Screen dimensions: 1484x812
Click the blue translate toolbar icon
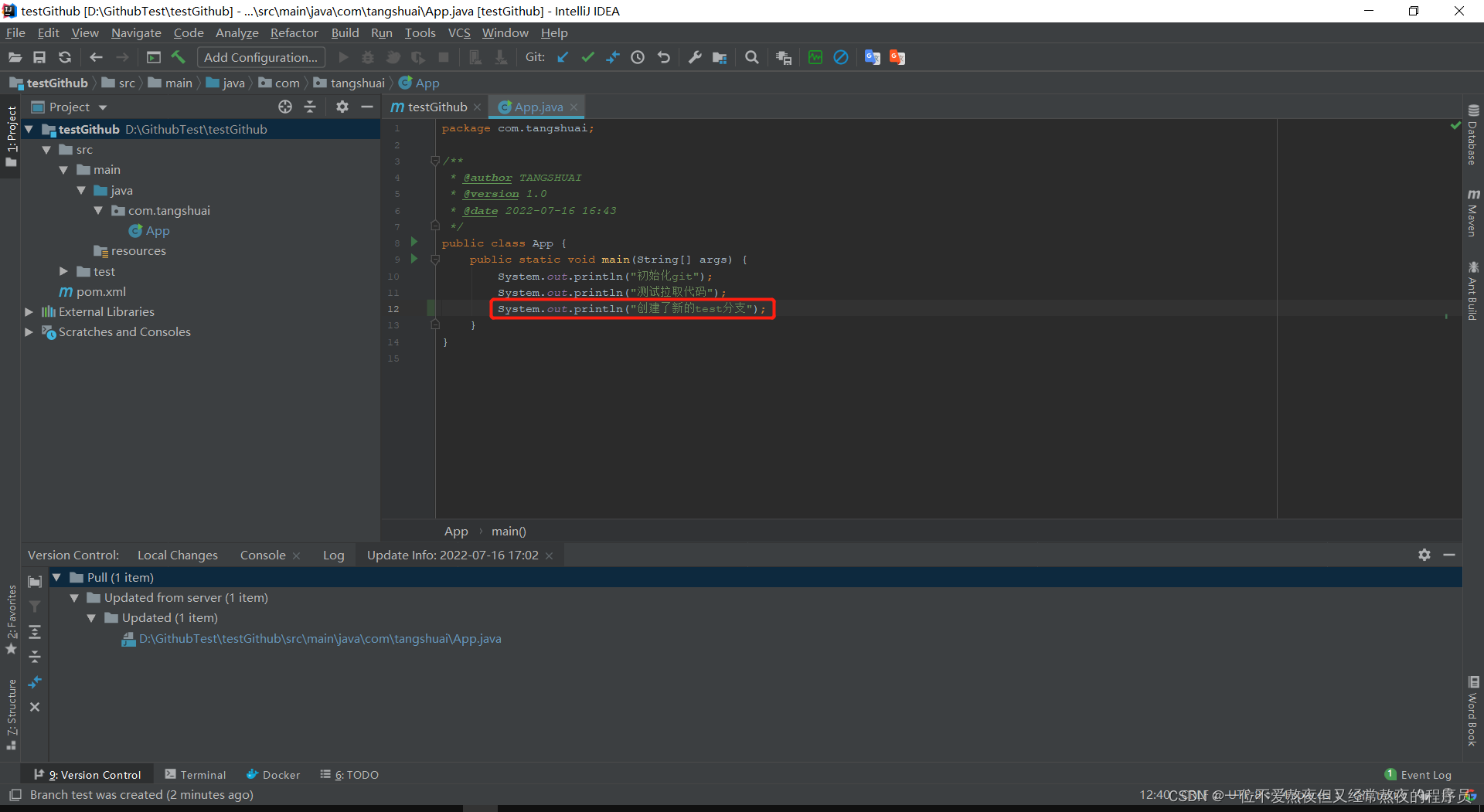(873, 57)
